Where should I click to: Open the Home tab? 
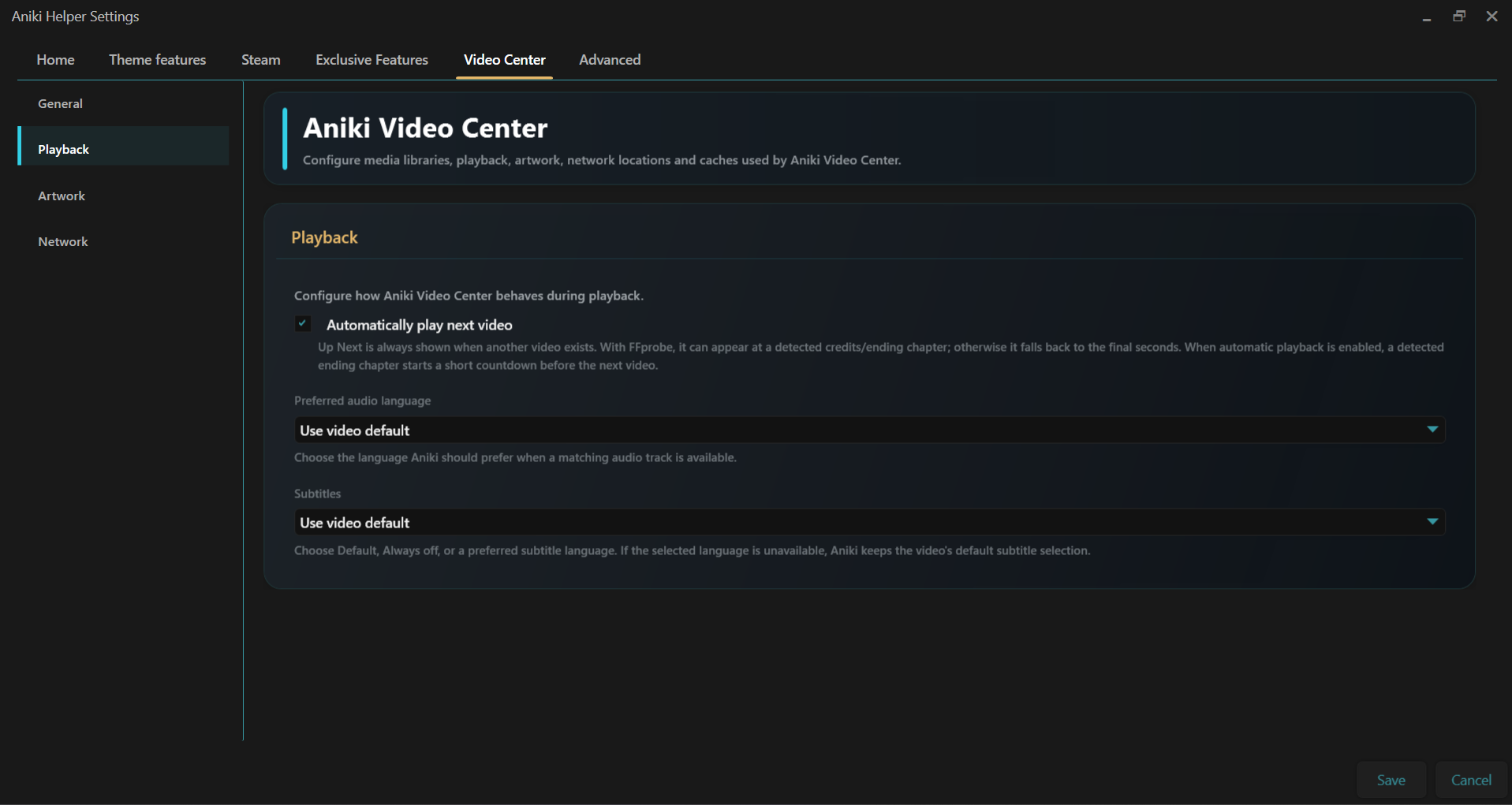55,60
